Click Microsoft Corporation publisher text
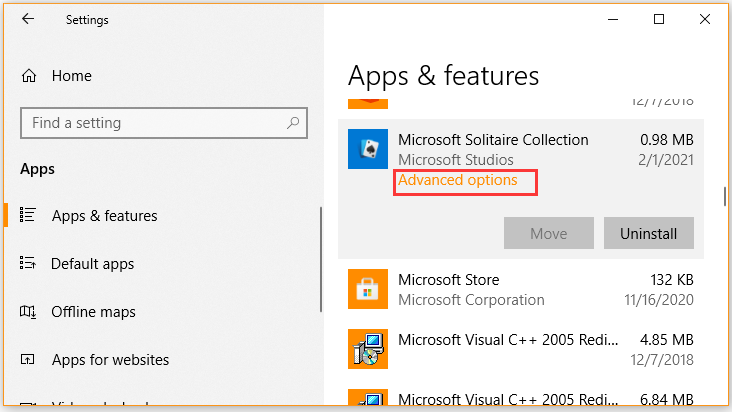Screen dimensions: 732x412 [x=471, y=300]
